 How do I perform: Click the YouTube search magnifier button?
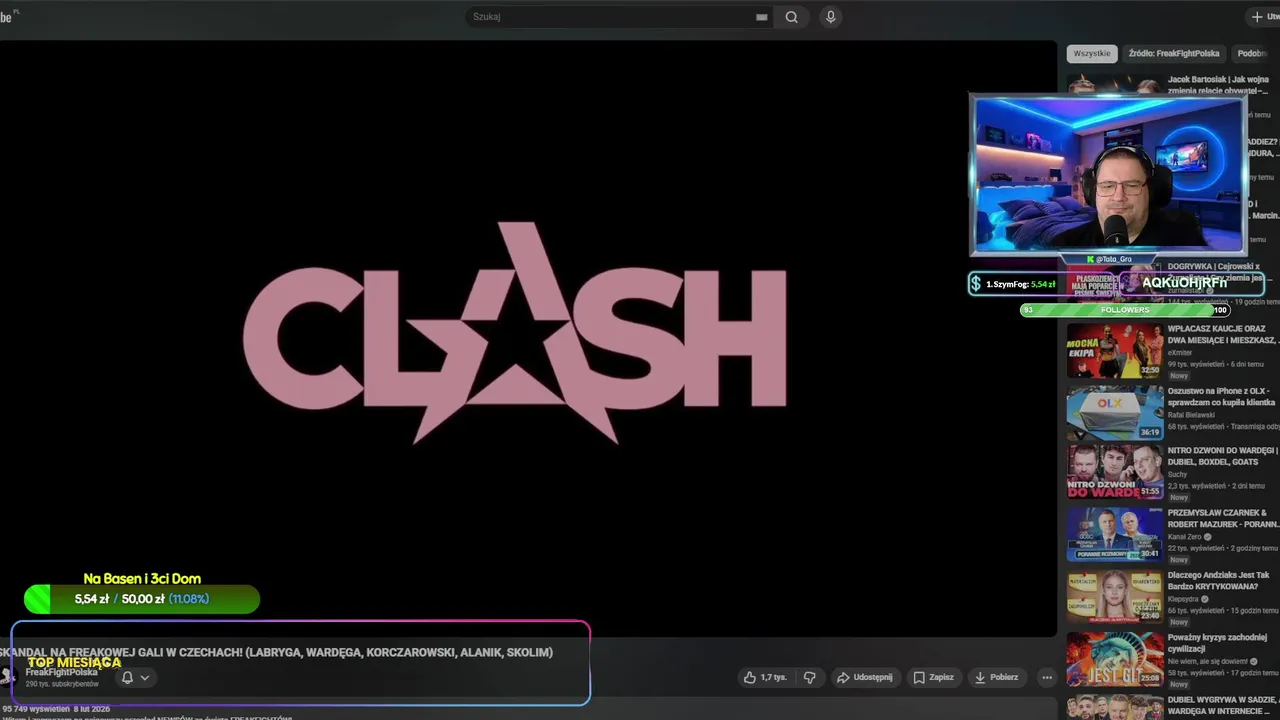(x=791, y=17)
